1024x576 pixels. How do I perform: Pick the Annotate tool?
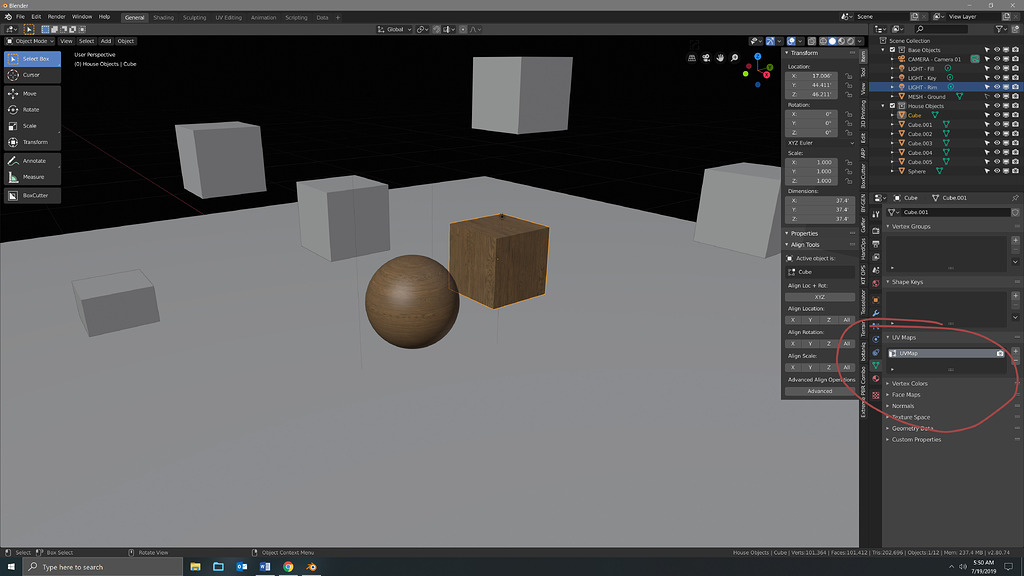click(x=32, y=161)
